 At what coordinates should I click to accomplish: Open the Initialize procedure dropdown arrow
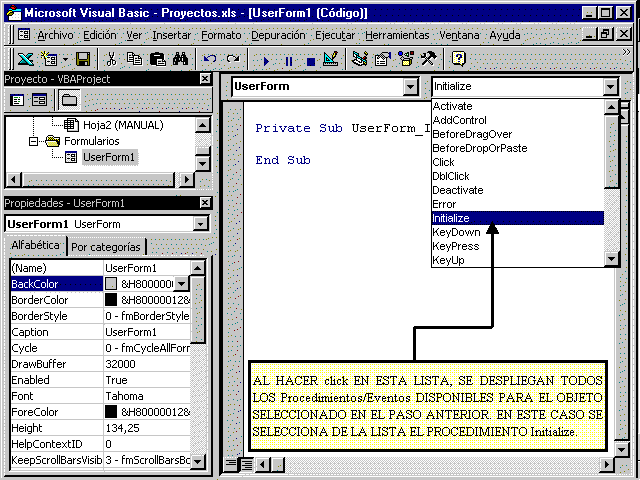click(x=611, y=87)
